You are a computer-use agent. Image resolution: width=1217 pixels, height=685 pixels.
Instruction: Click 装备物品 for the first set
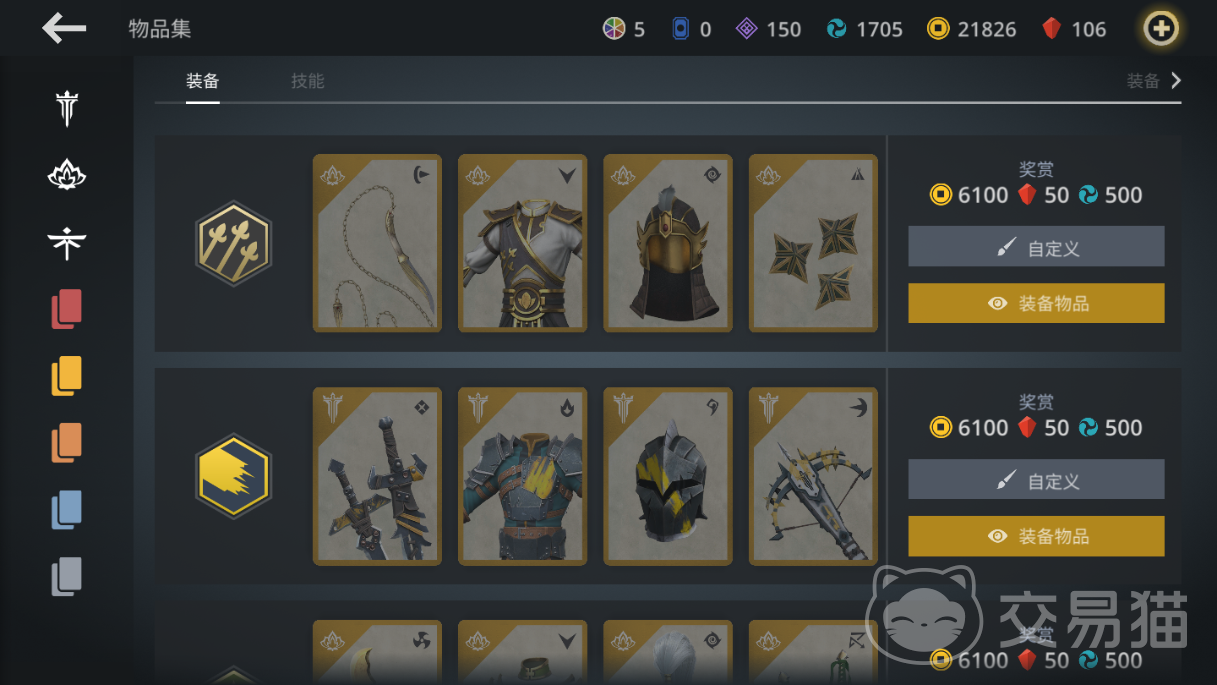(1036, 303)
